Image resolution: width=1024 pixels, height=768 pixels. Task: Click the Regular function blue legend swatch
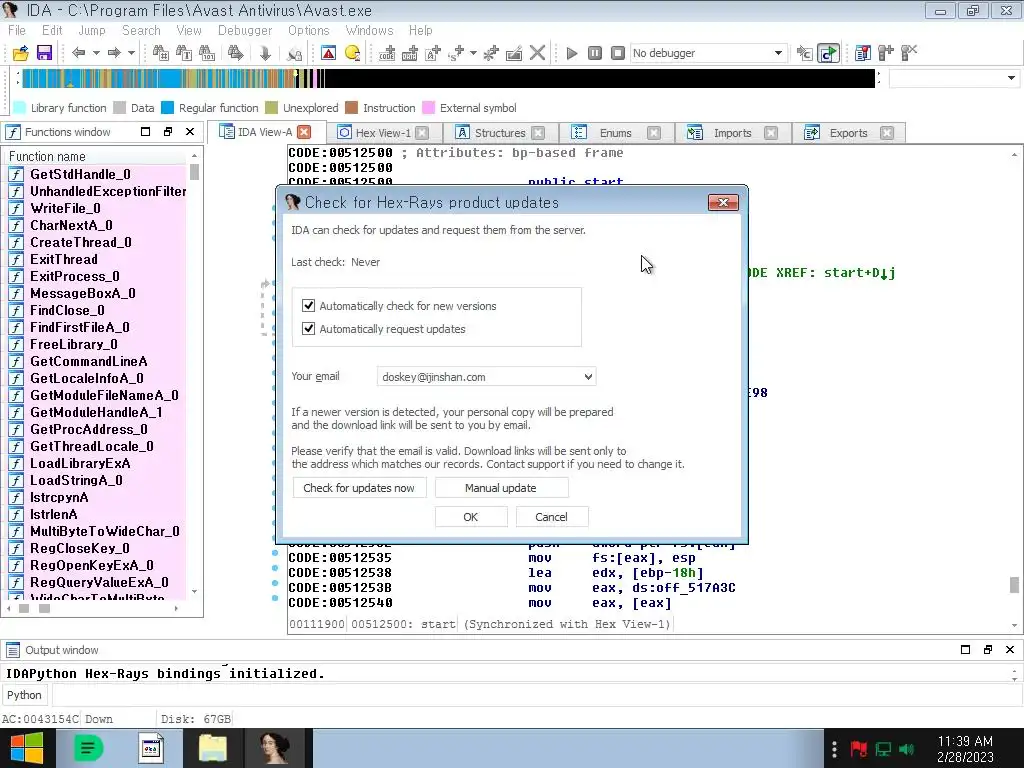point(168,108)
